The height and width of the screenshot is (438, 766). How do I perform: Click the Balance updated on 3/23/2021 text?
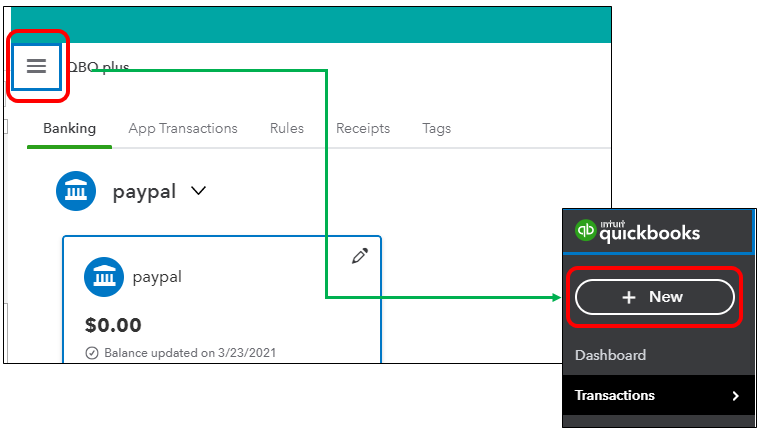coord(190,353)
